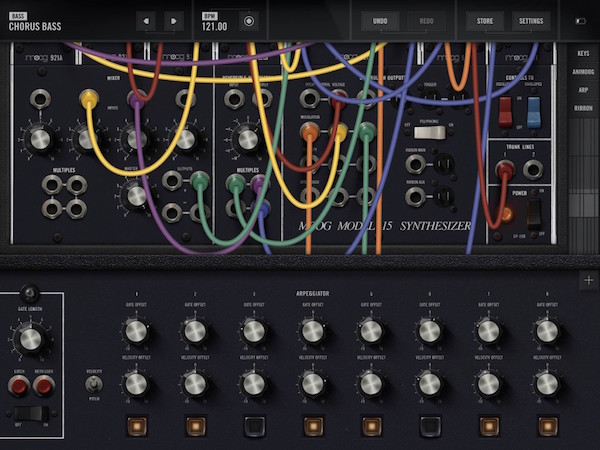The width and height of the screenshot is (600, 450).
Task: Select the Ribbon Aux jack
Action: click(x=415, y=196)
